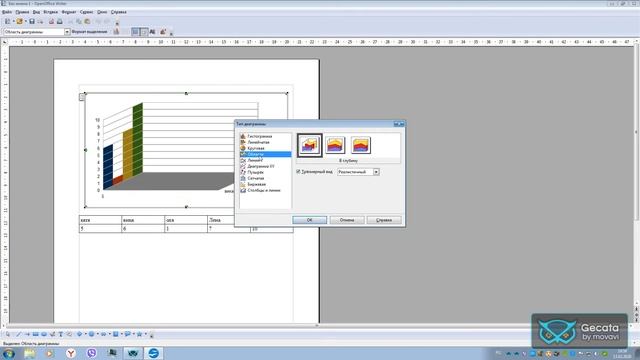The image size is (640, 360).
Task: Click the Open file toolbar icon
Action: tap(19, 22)
